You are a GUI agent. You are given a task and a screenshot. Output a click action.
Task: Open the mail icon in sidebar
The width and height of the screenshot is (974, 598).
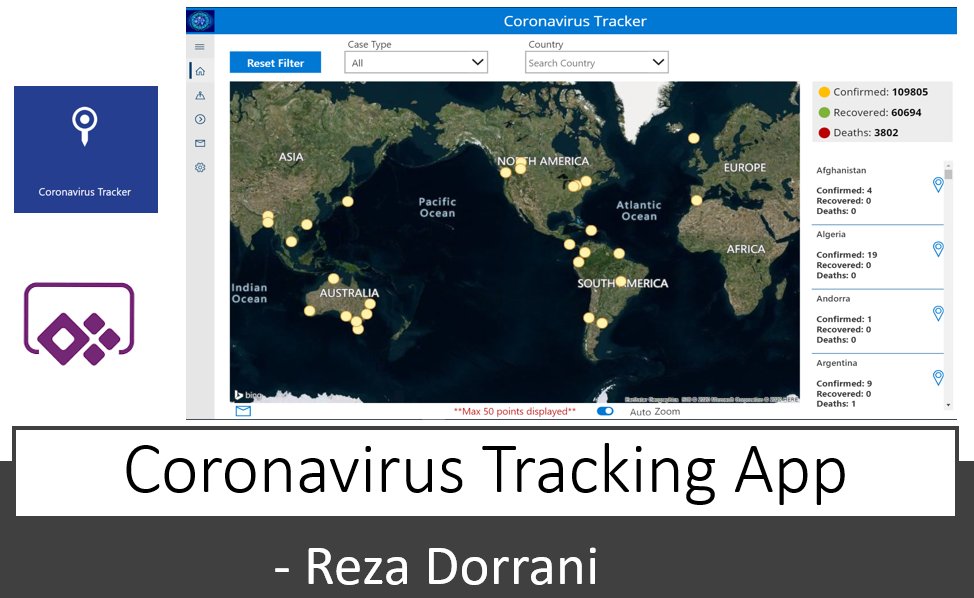[x=200, y=143]
